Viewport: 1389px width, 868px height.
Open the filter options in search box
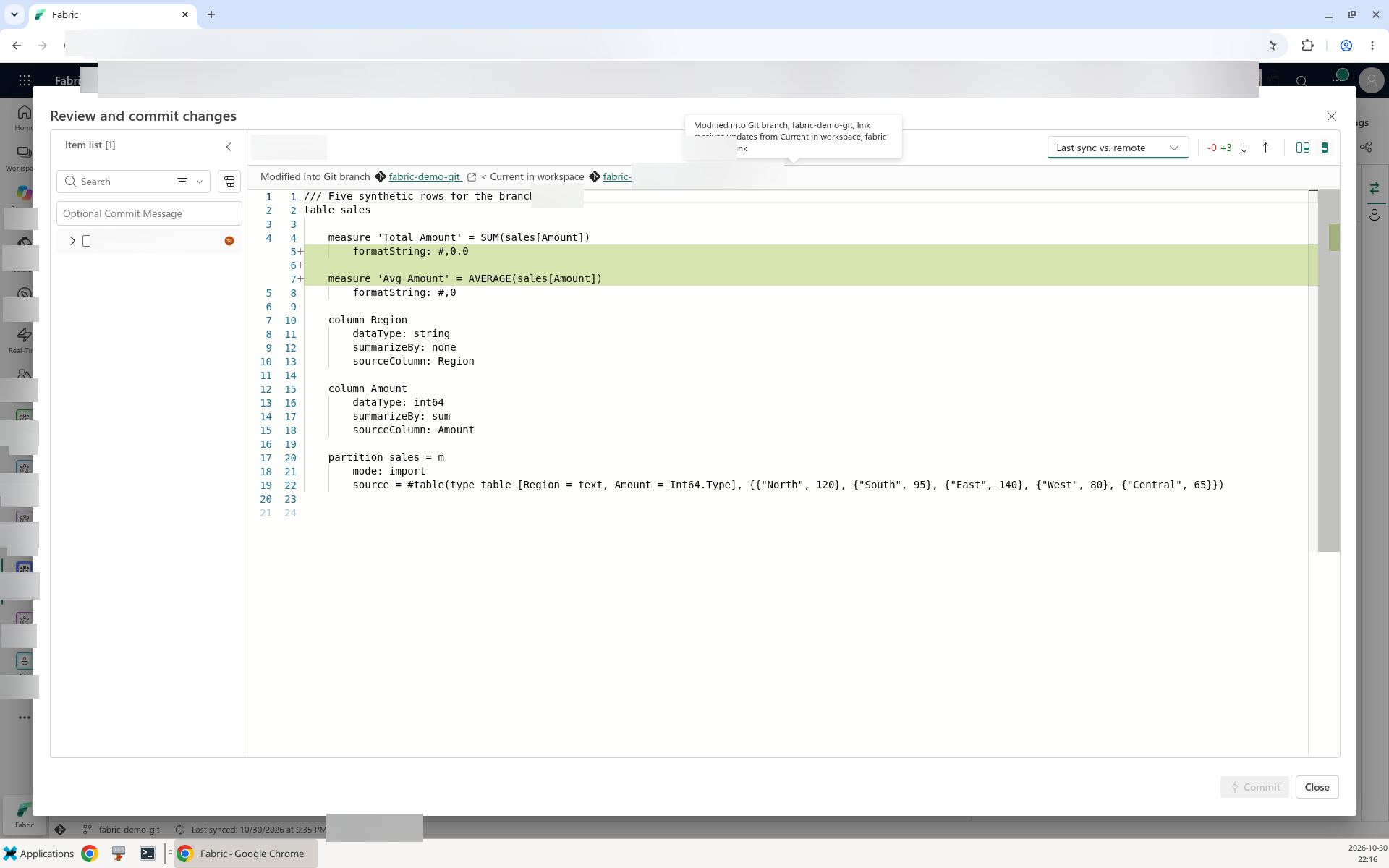pos(182,182)
